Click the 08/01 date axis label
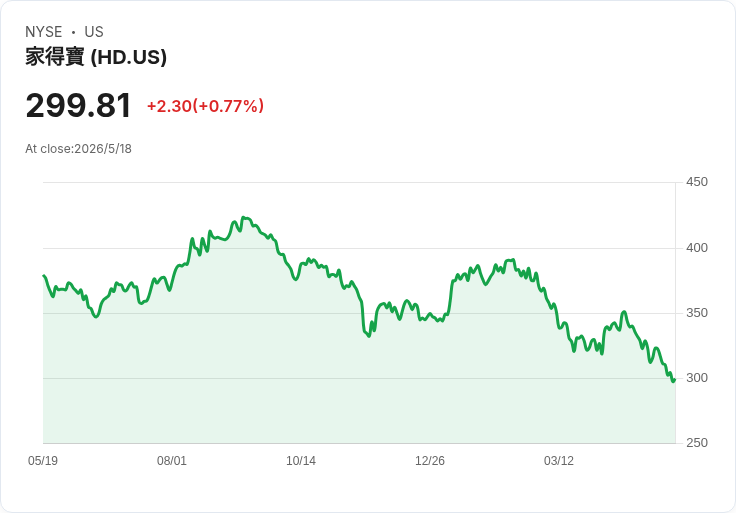Viewport: 736px width, 513px height. click(172, 461)
